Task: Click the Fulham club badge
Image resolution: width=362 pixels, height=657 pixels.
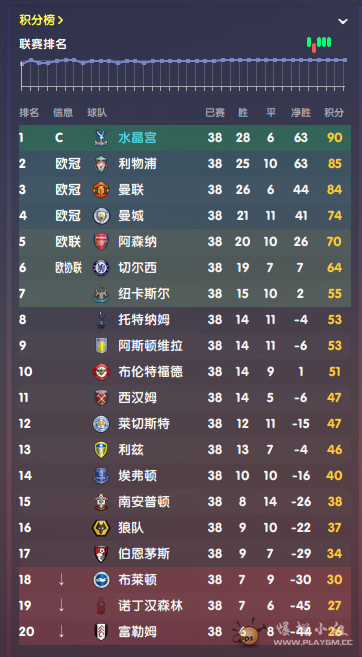Action: [101, 631]
